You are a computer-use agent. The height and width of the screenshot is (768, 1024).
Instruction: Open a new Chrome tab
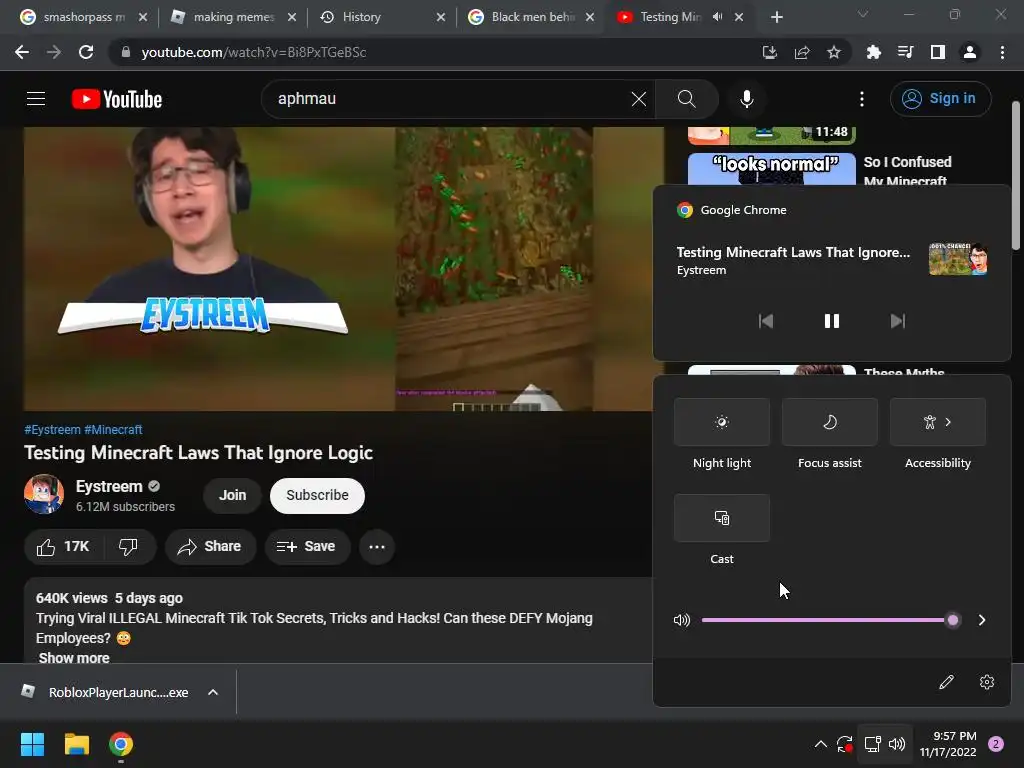click(x=776, y=17)
